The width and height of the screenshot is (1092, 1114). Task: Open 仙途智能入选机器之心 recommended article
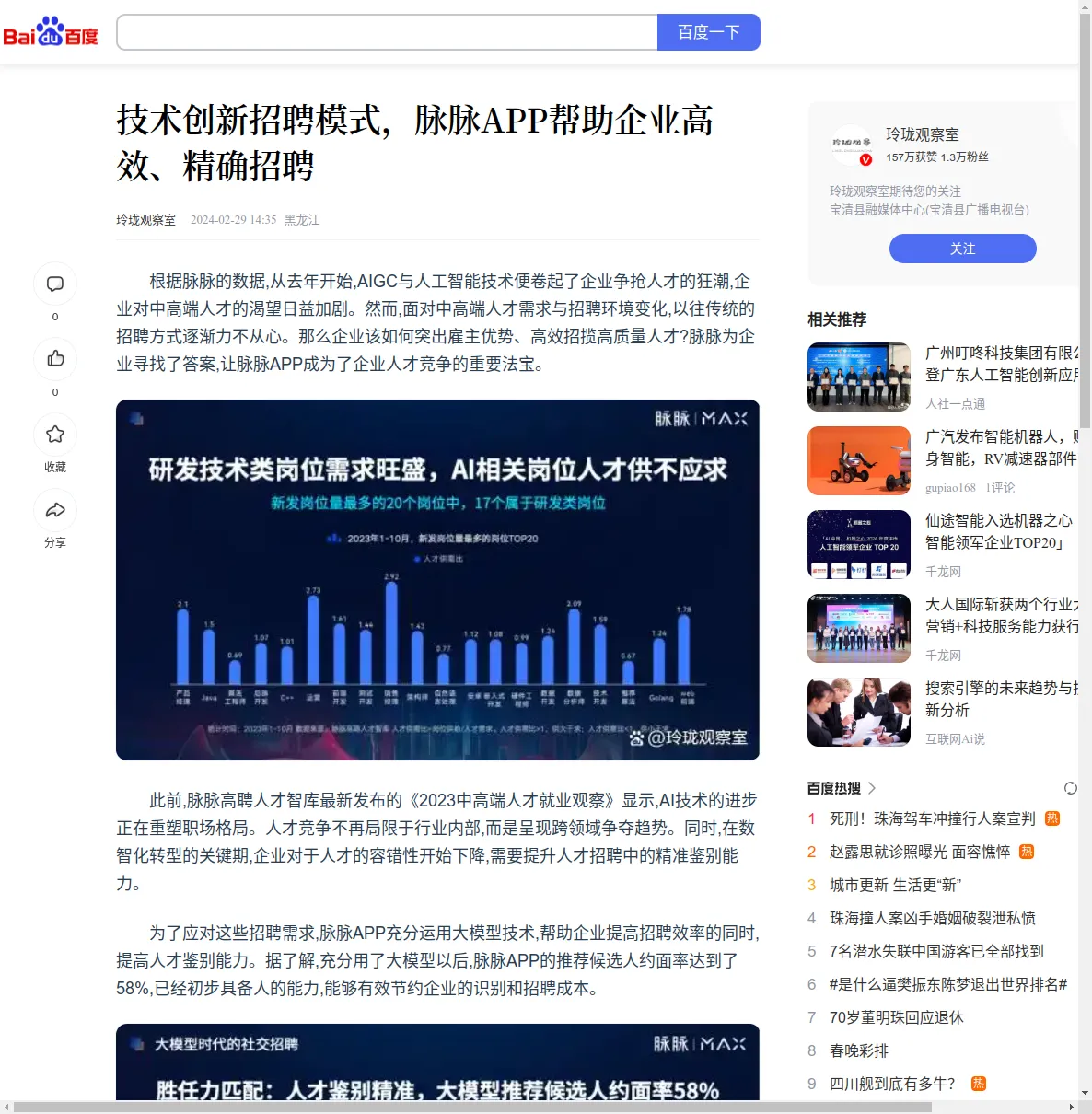click(999, 531)
